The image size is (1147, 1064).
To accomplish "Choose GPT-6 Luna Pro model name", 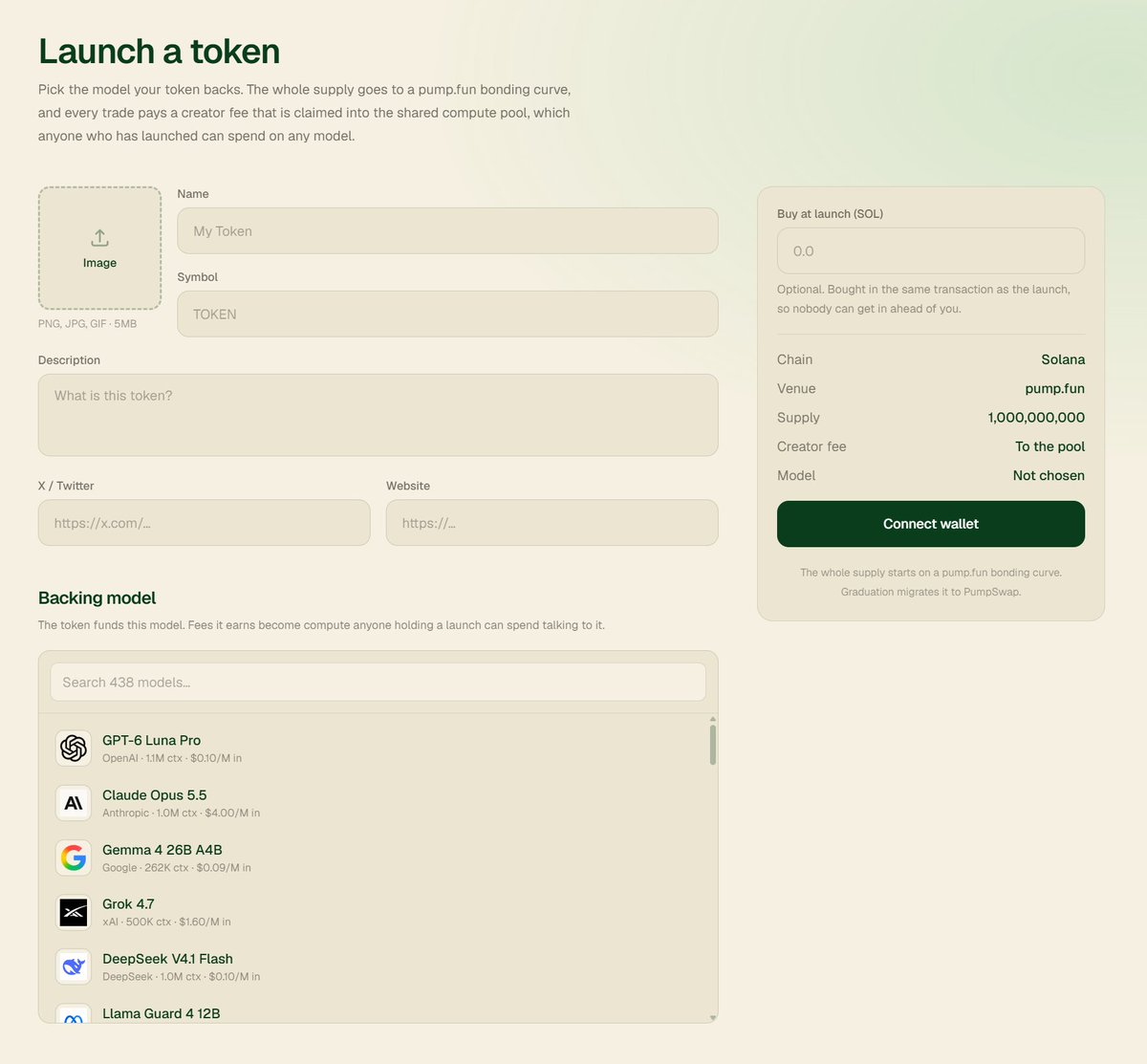I will (x=151, y=740).
